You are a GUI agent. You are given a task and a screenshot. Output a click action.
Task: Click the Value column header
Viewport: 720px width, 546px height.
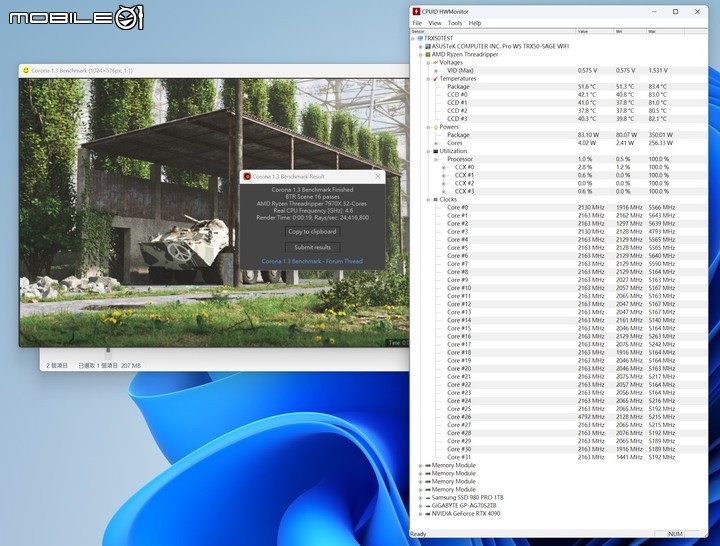pyautogui.click(x=595, y=31)
